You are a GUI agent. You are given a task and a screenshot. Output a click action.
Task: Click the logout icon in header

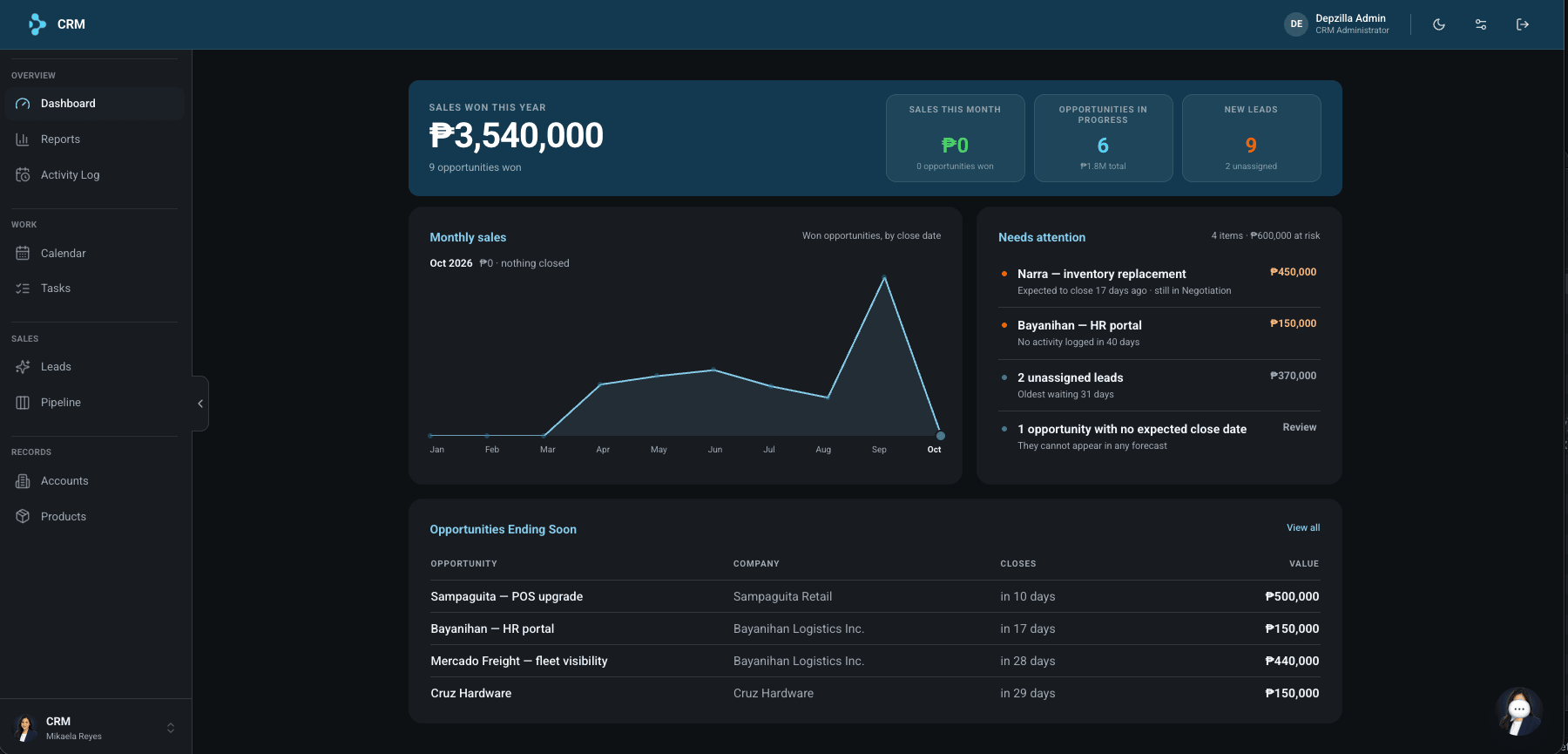[x=1523, y=24]
